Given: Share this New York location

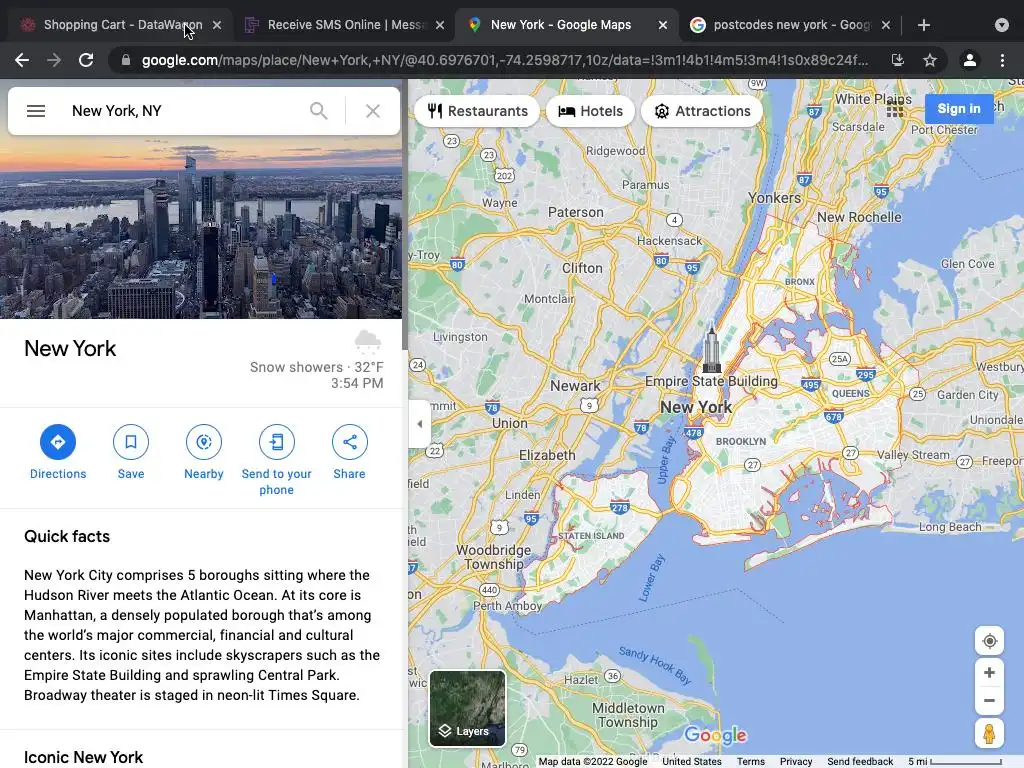Looking at the screenshot, I should (349, 453).
